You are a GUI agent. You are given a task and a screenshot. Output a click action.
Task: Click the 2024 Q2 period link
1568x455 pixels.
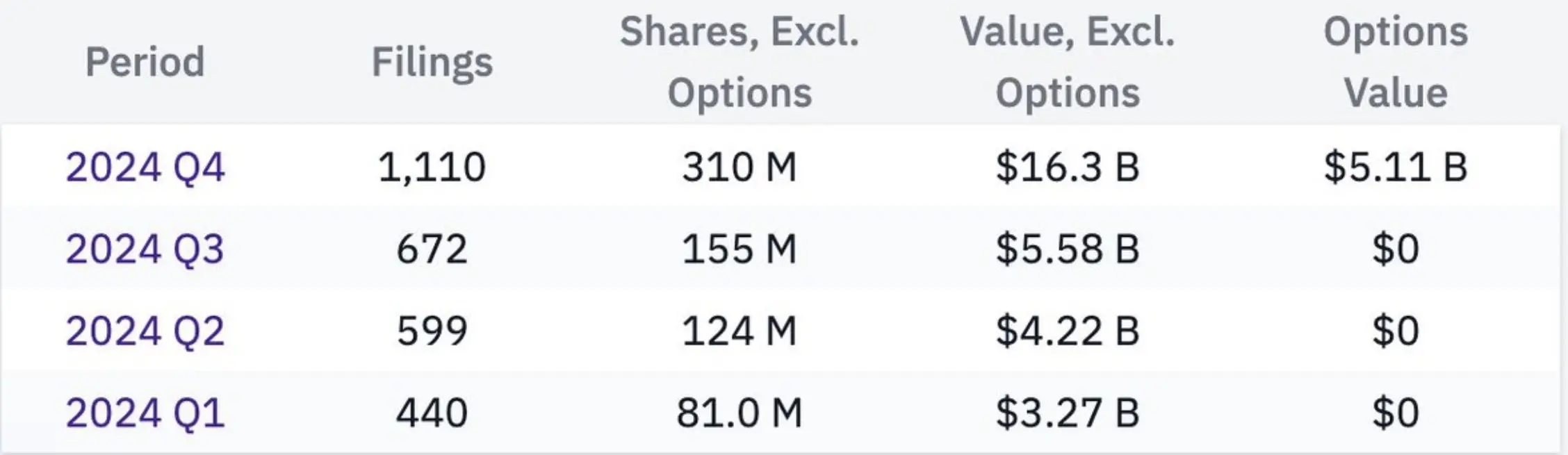(145, 331)
